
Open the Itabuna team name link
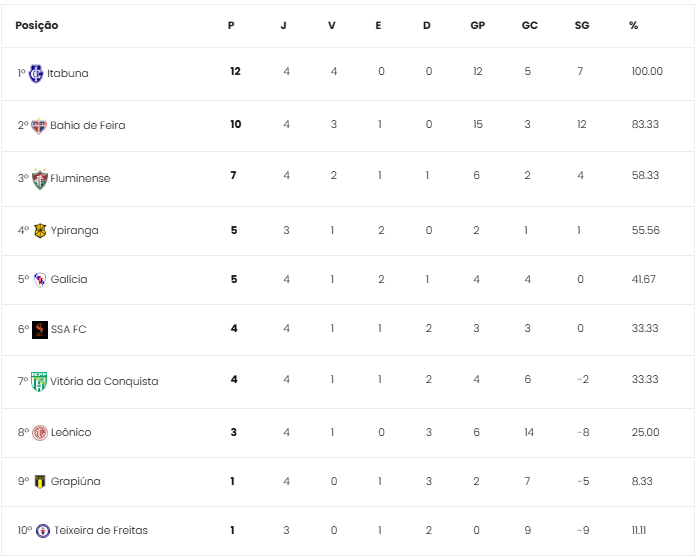coord(68,73)
